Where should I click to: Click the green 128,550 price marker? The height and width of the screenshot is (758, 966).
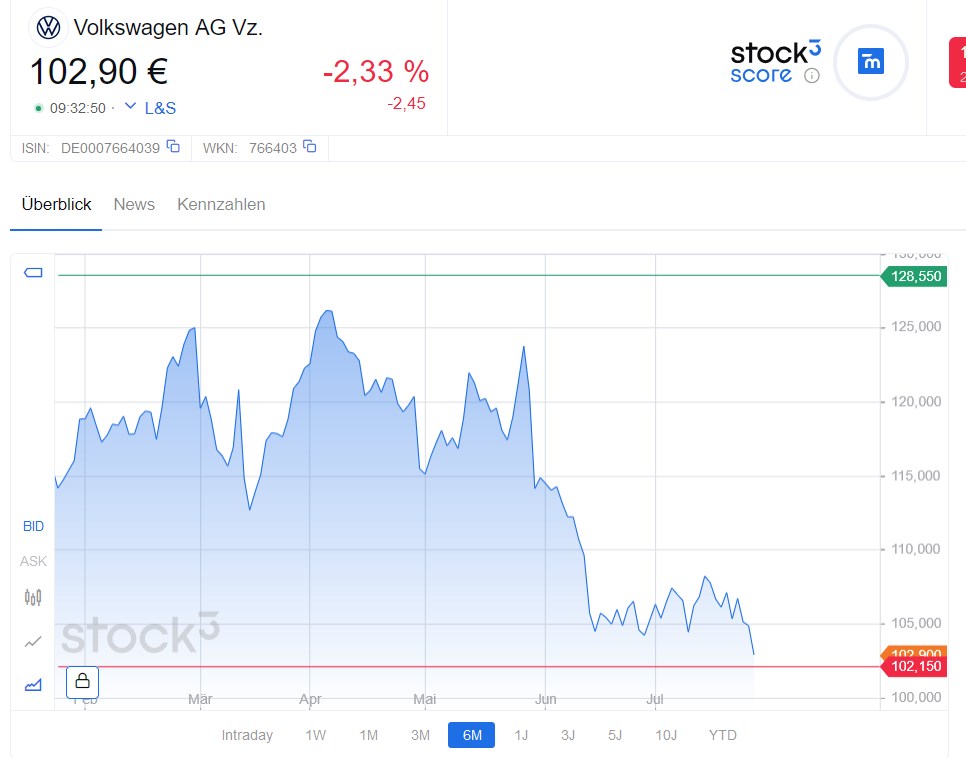point(916,276)
